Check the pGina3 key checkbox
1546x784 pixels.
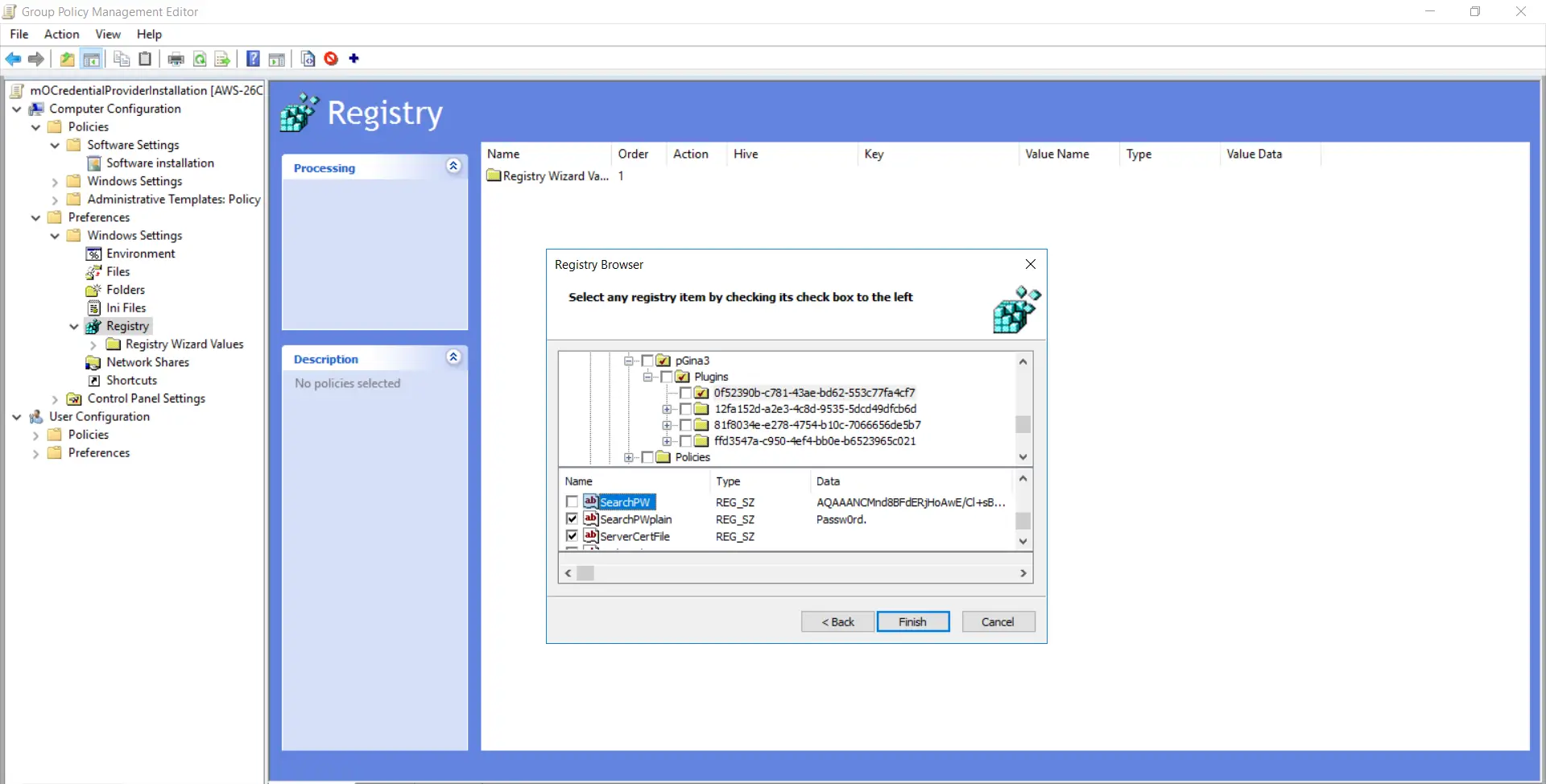pyautogui.click(x=647, y=361)
